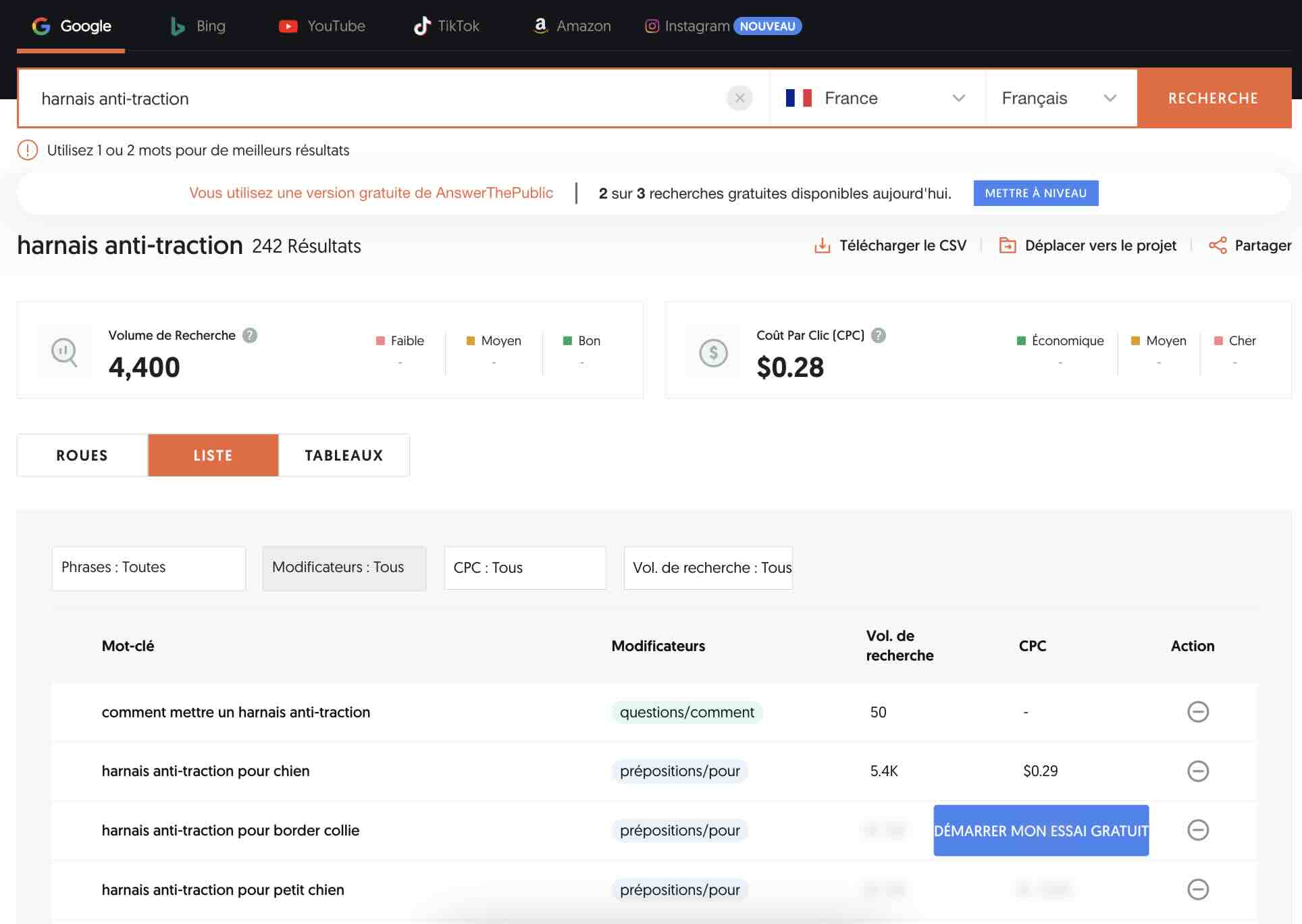
Task: Click DÉMARRER MON ESSAI GRATUIT button
Action: 1041,831
